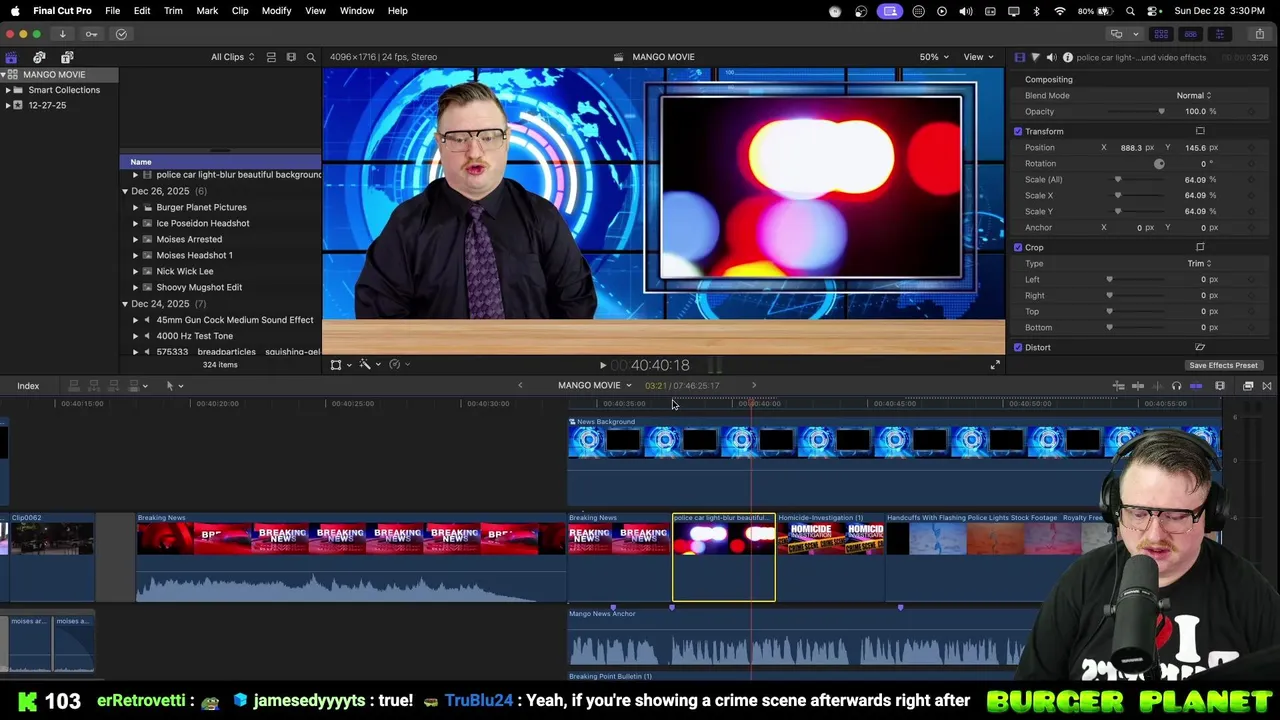Click the browser search magnifier icon
This screenshot has height=720, width=1280.
click(311, 57)
